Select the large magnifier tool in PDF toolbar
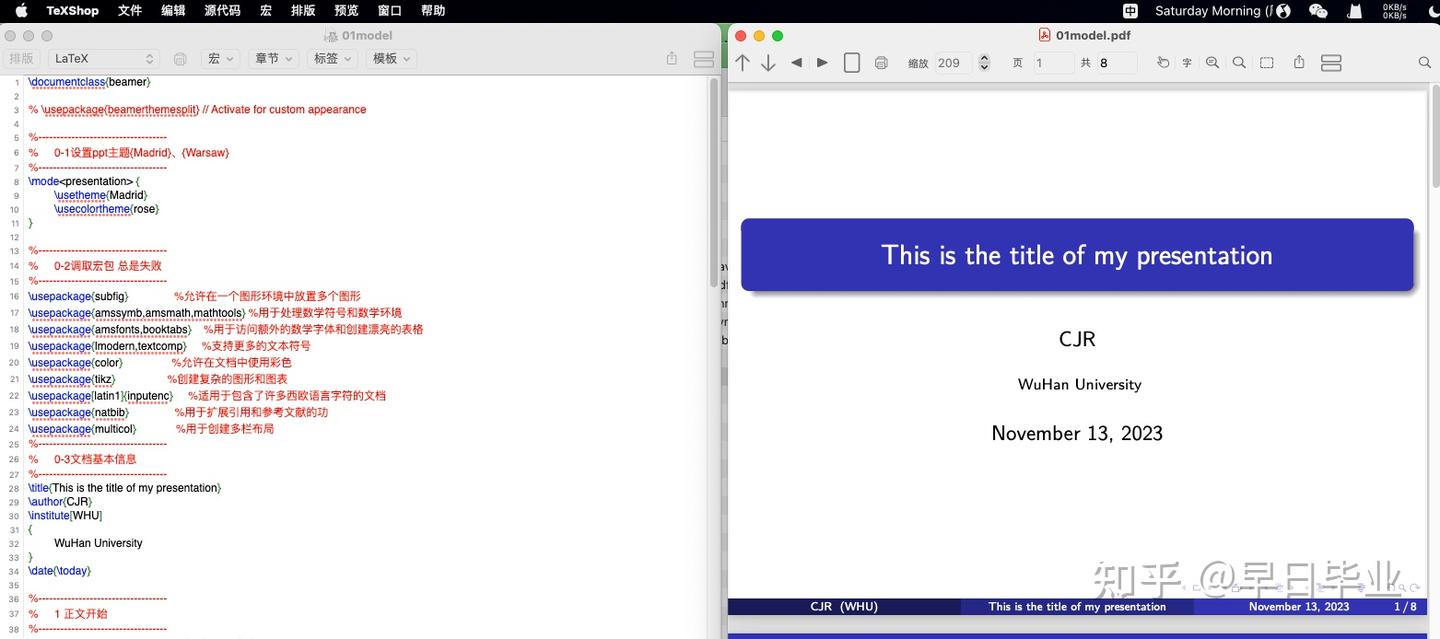Image resolution: width=1440 pixels, height=639 pixels. point(1239,63)
